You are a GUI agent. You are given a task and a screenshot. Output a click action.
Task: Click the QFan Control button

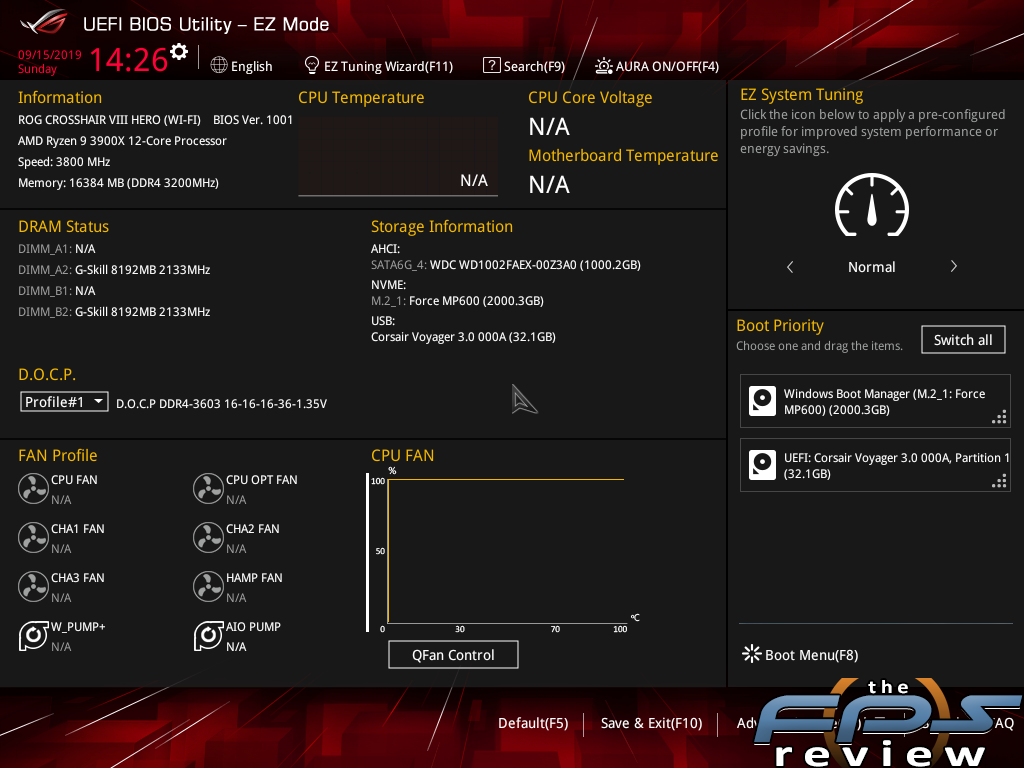coord(453,654)
